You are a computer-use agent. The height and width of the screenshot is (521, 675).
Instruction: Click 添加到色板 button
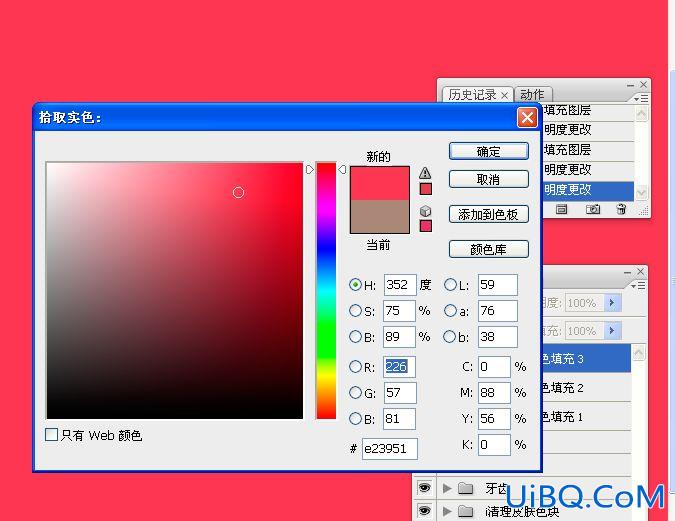click(x=489, y=214)
